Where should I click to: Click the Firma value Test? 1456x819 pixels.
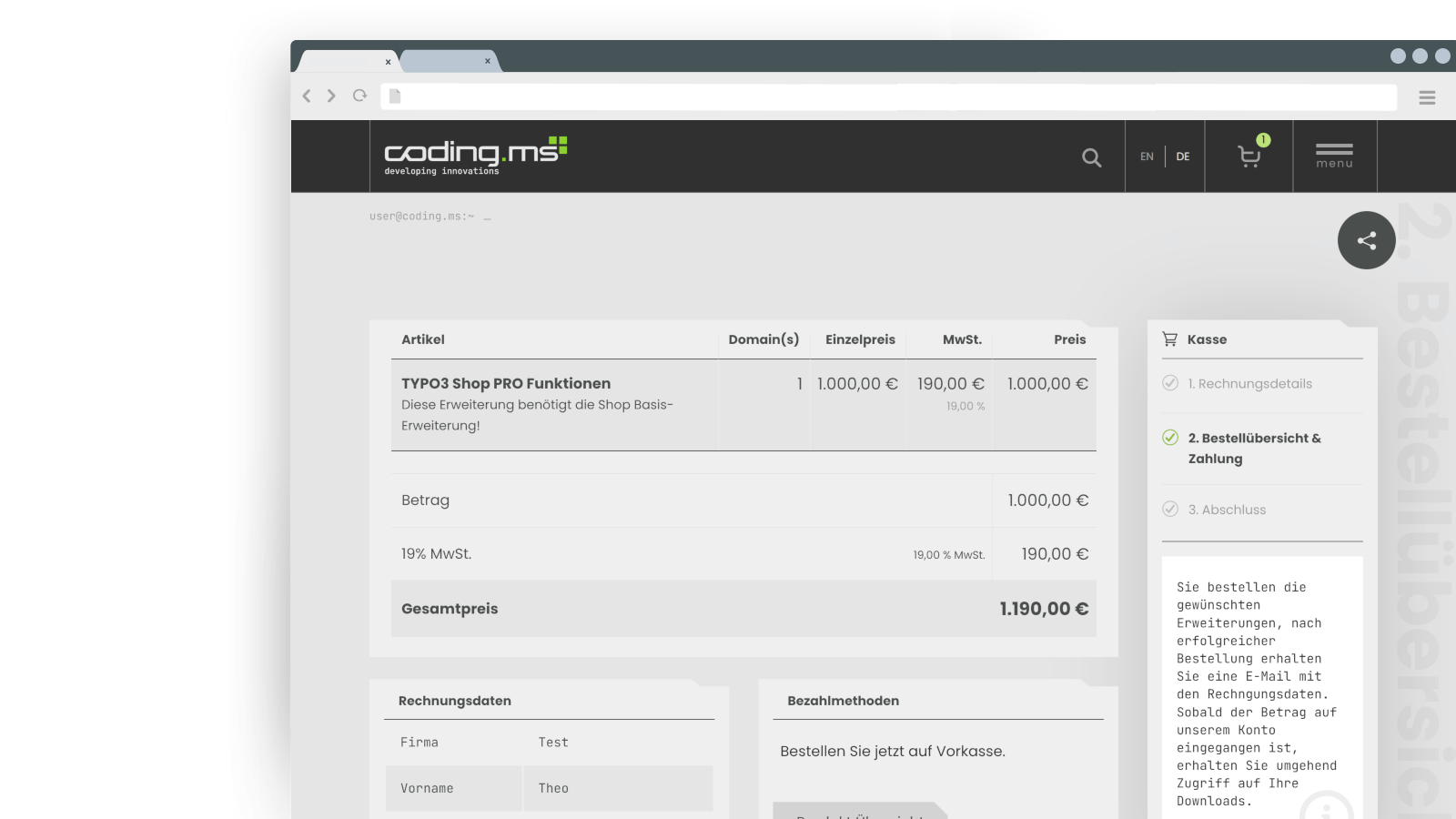coord(553,743)
